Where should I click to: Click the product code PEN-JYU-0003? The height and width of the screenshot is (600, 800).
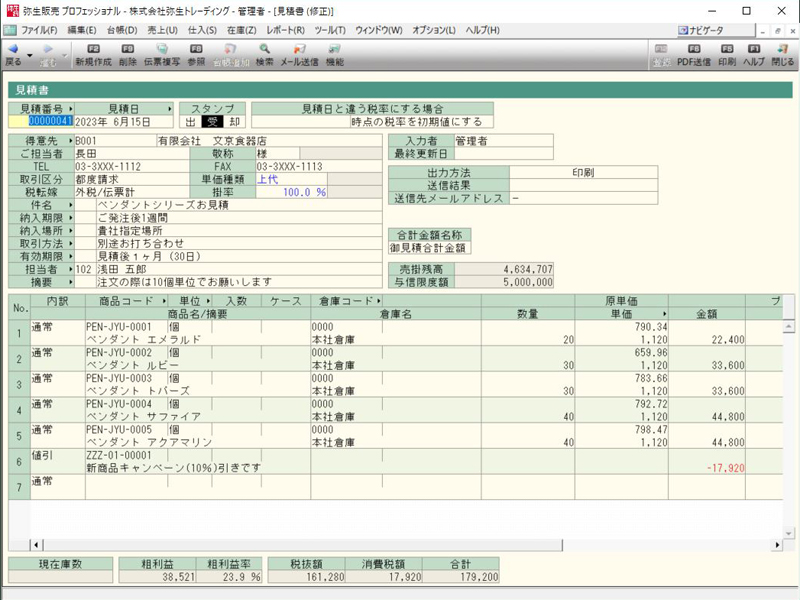118,378
